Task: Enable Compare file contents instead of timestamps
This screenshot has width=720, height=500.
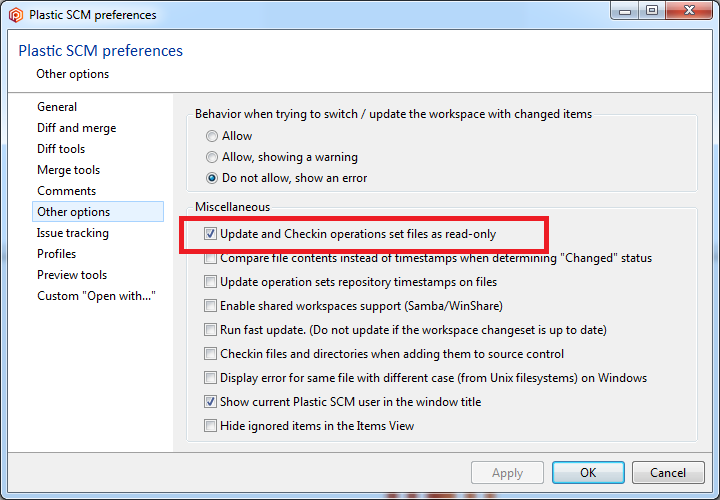Action: click(210, 258)
